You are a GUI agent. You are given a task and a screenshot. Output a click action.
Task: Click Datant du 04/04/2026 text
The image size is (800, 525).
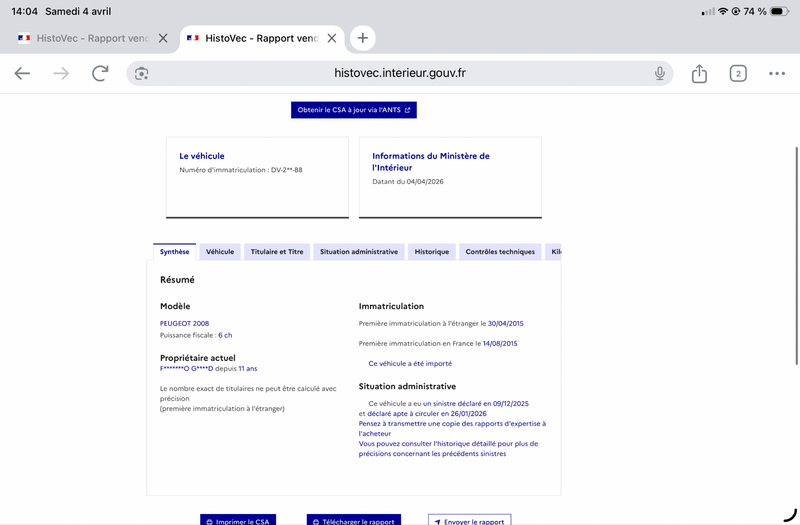408,182
